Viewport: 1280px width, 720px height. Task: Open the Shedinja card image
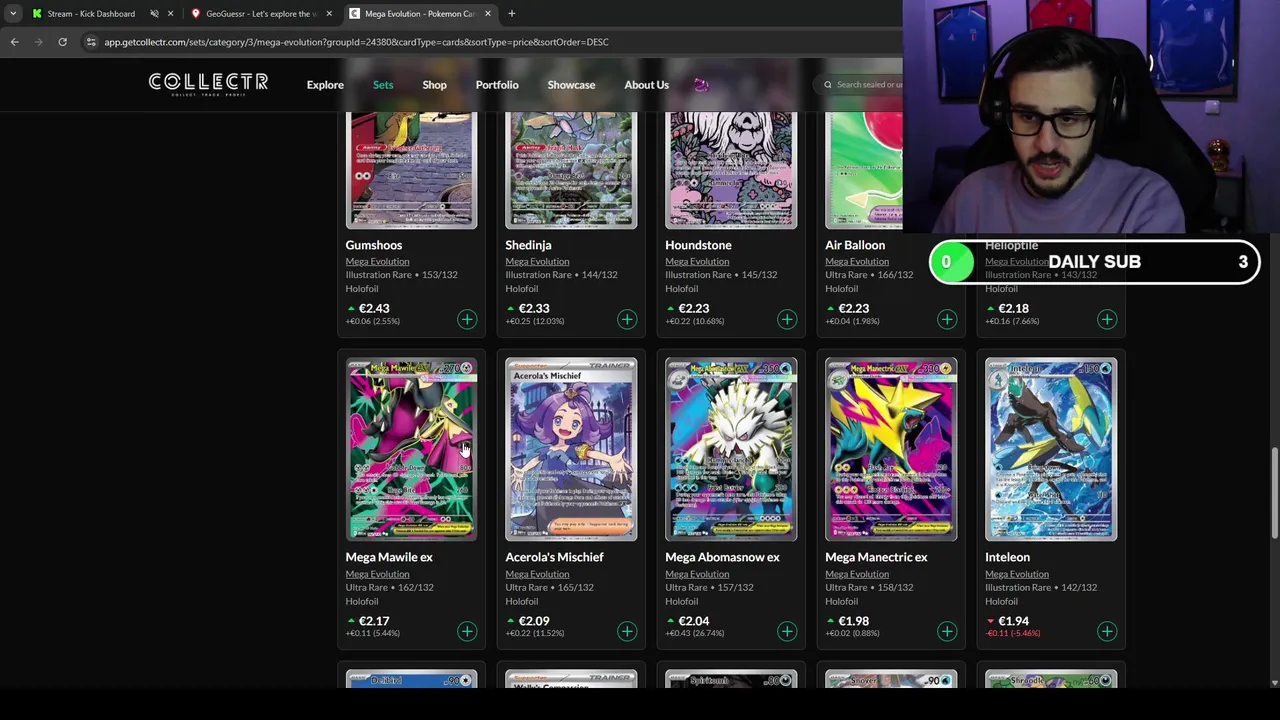coord(571,170)
